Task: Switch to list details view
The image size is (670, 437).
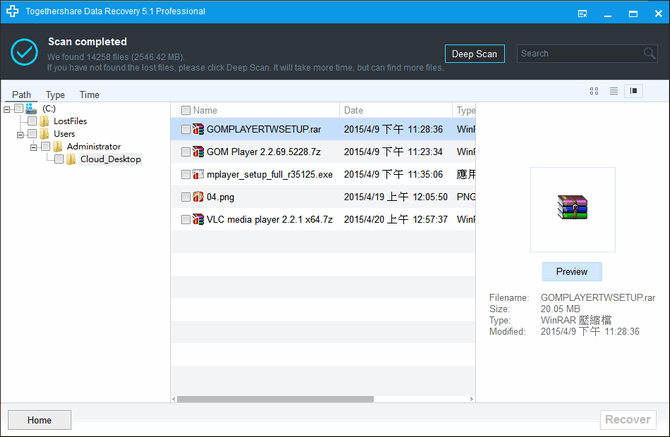Action: (614, 91)
